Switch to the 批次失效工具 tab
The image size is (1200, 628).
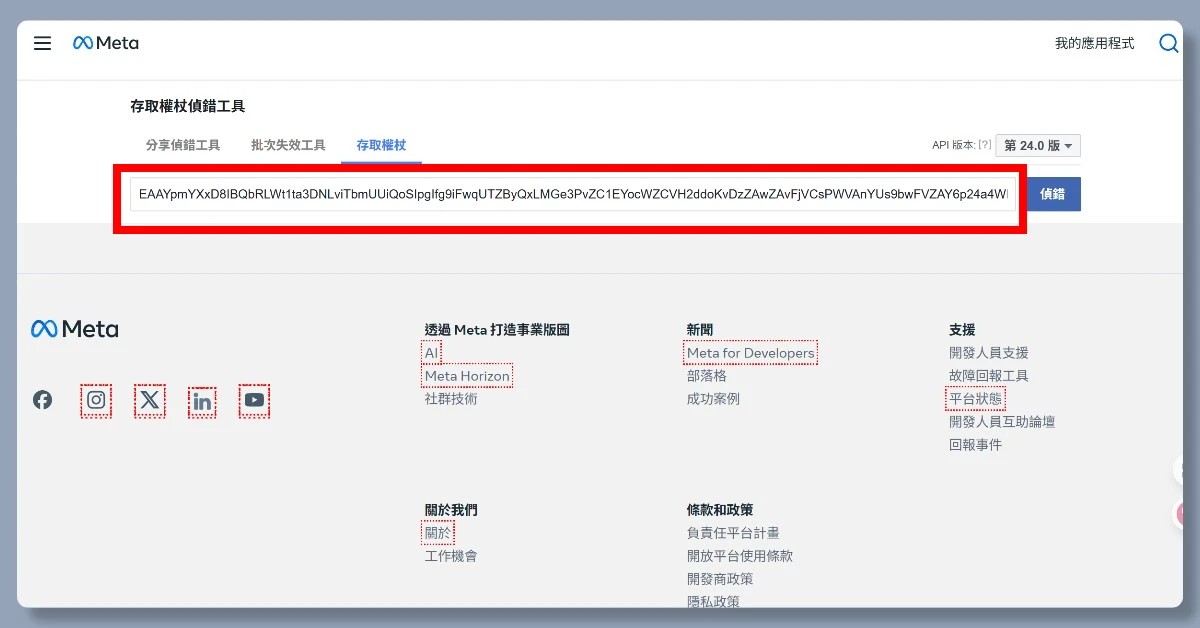288,145
